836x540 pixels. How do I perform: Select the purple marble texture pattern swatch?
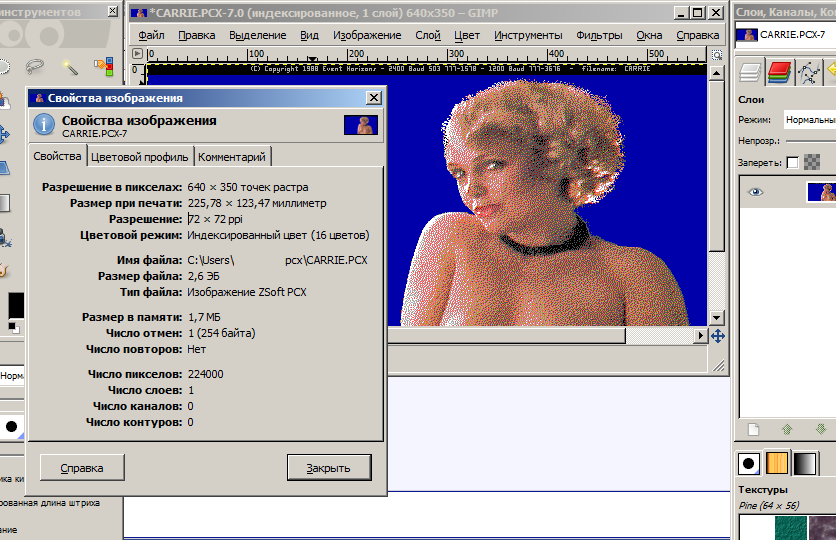pos(822,528)
